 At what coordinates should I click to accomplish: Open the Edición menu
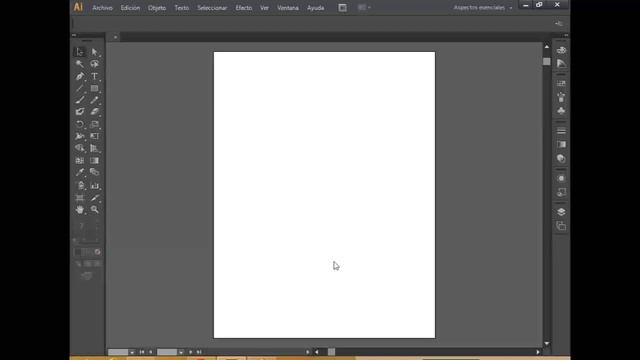(130, 8)
